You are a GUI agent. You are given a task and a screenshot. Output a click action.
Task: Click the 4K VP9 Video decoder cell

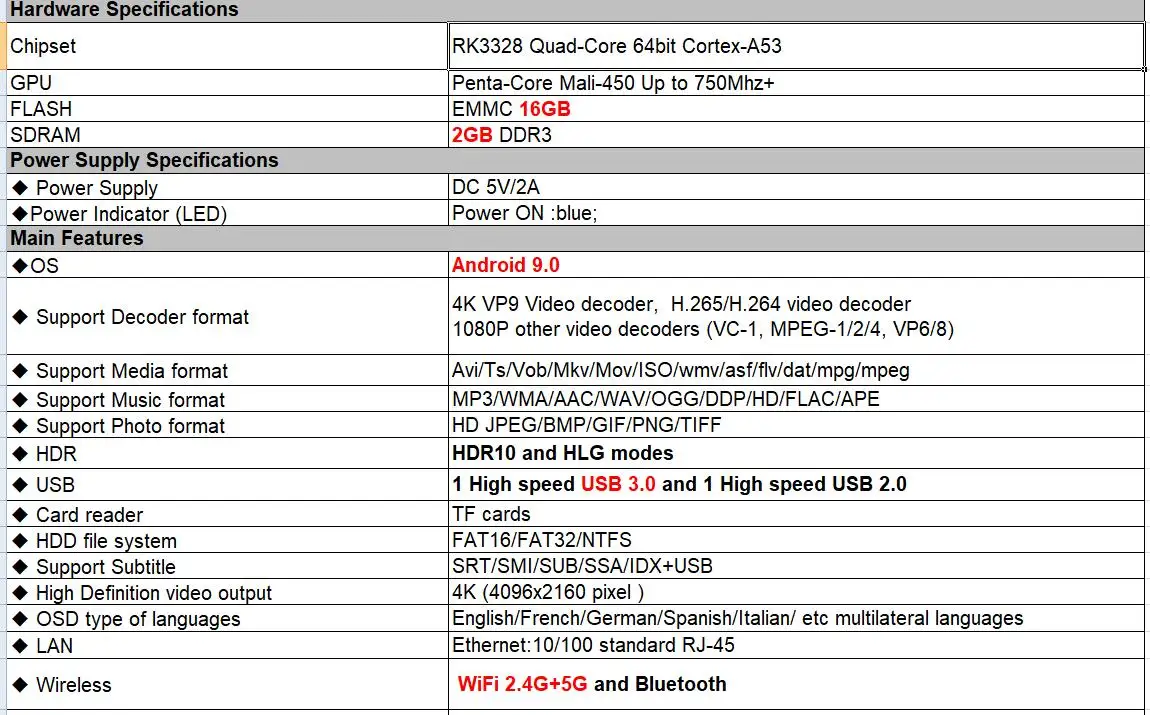click(x=796, y=316)
